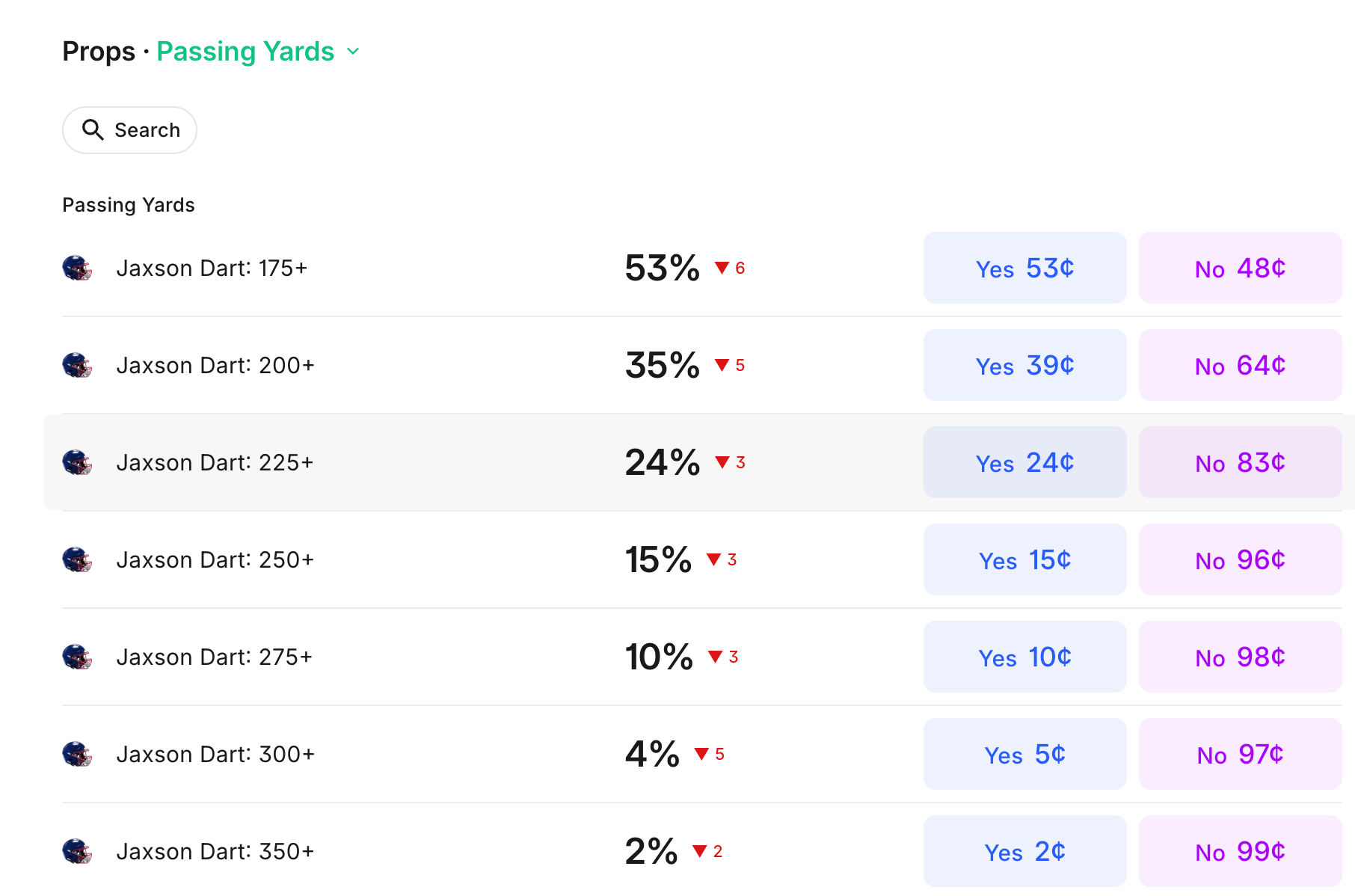Click helmet icon beside Jaxson Dart: 175+
Image resolution: width=1355 pixels, height=896 pixels.
tap(77, 268)
